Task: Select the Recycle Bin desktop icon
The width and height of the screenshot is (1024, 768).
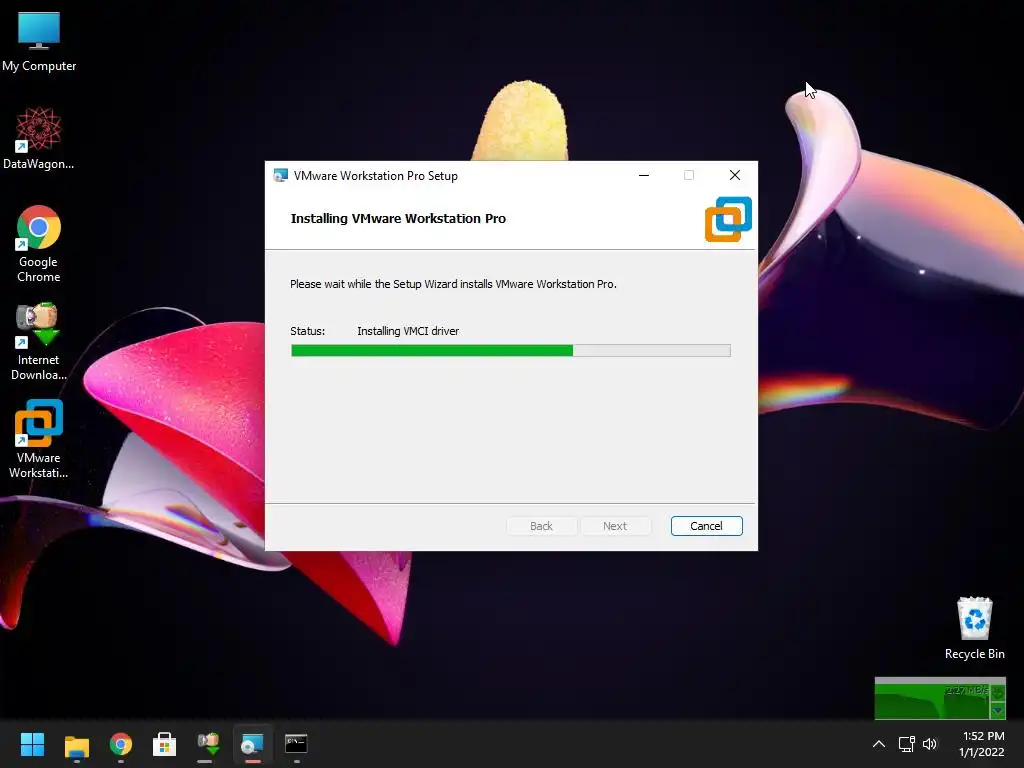Action: pyautogui.click(x=974, y=628)
